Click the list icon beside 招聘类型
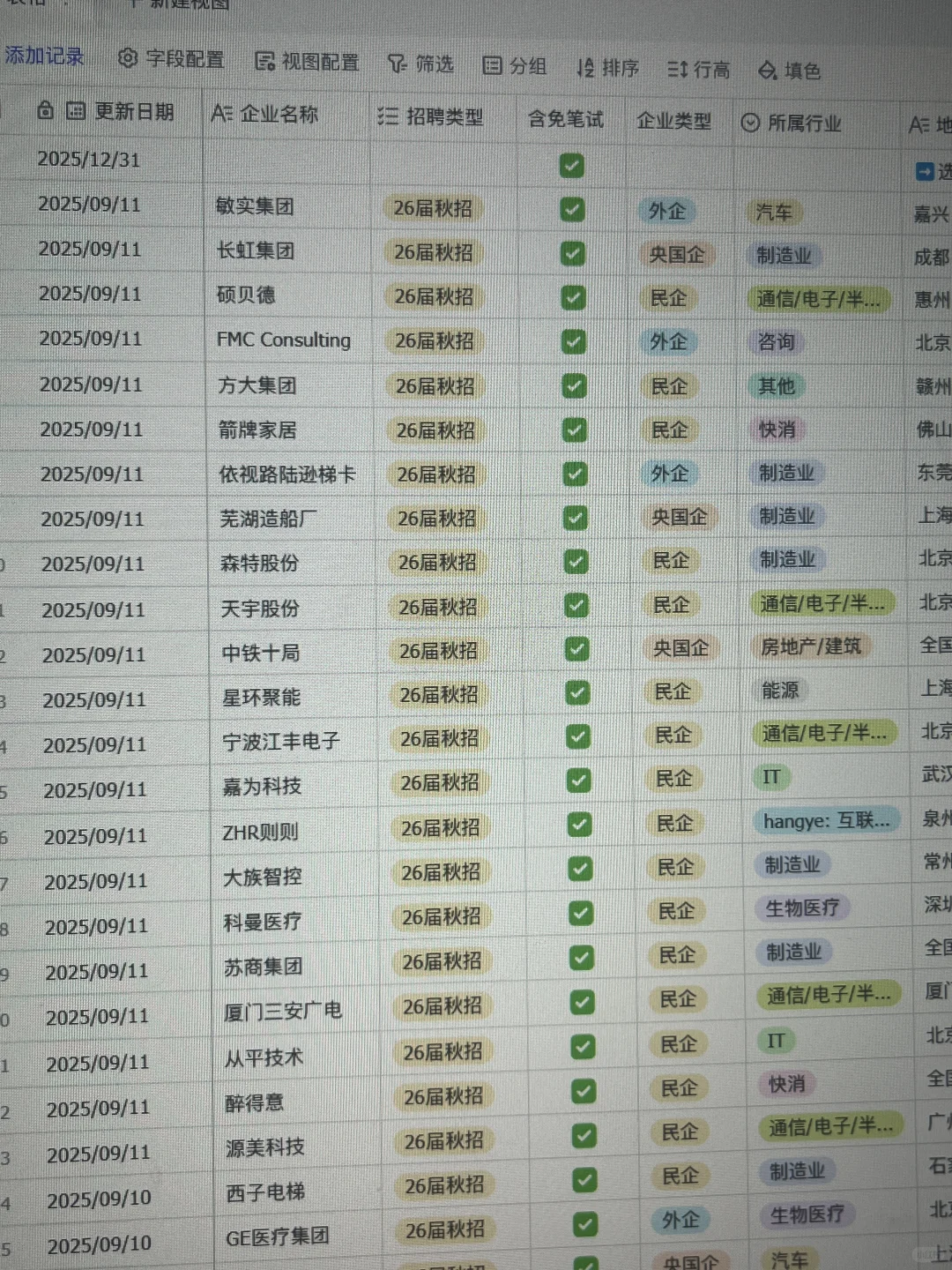Image resolution: width=952 pixels, height=1270 pixels. tap(388, 116)
